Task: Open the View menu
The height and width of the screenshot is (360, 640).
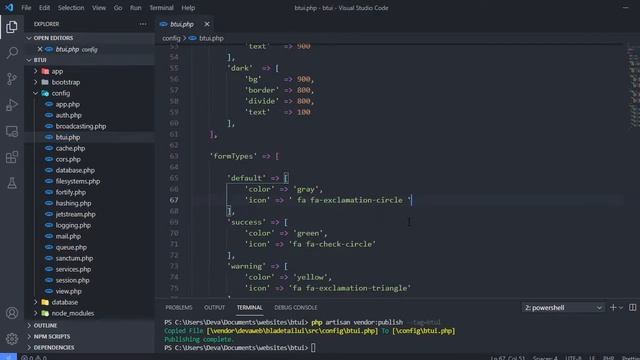Action: [98, 8]
